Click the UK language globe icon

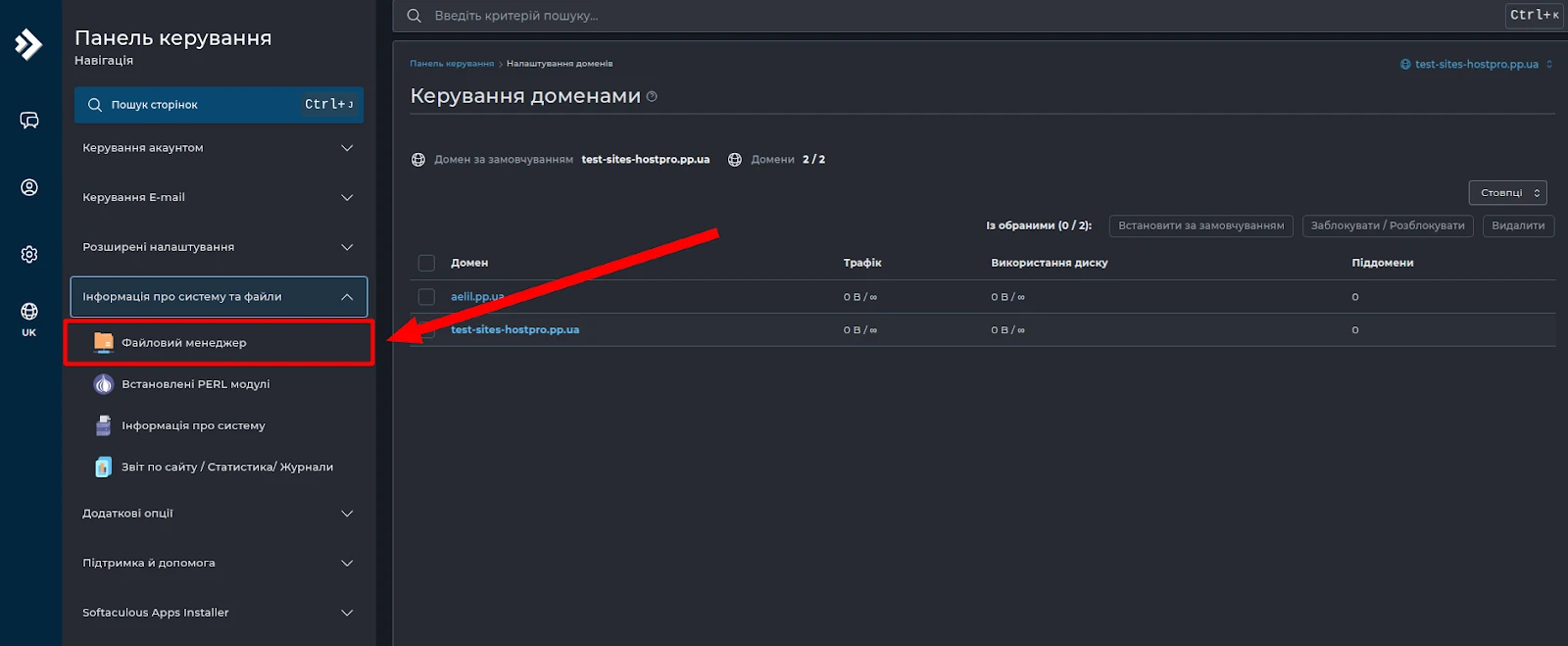[x=29, y=312]
